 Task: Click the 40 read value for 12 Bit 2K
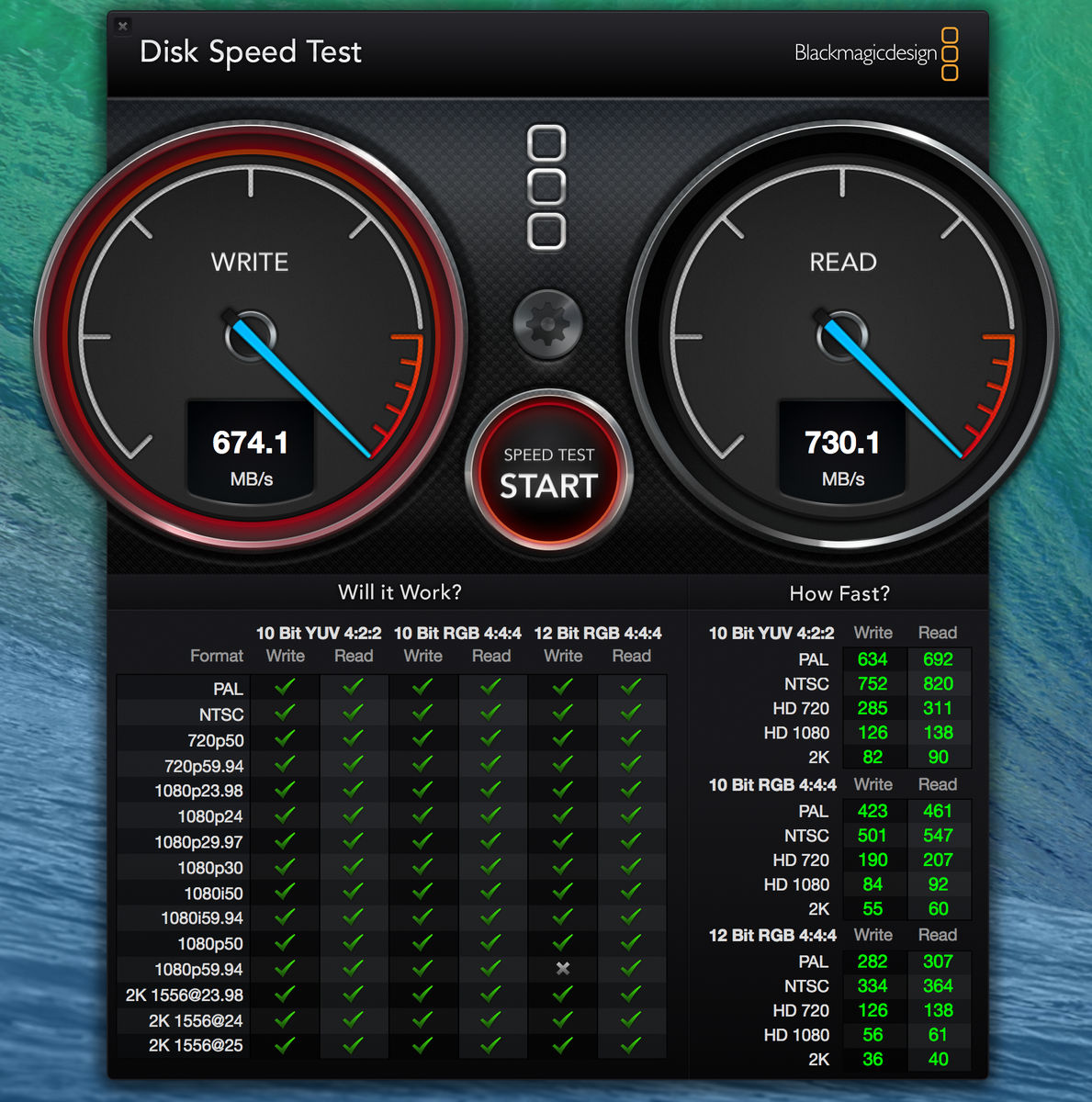[938, 1059]
